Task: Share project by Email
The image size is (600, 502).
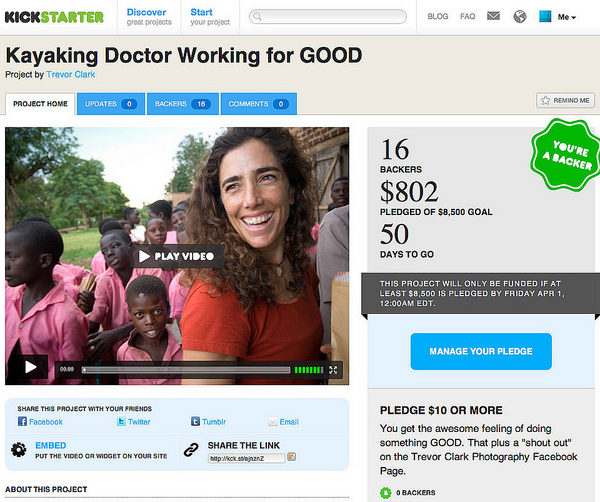Action: click(x=284, y=422)
